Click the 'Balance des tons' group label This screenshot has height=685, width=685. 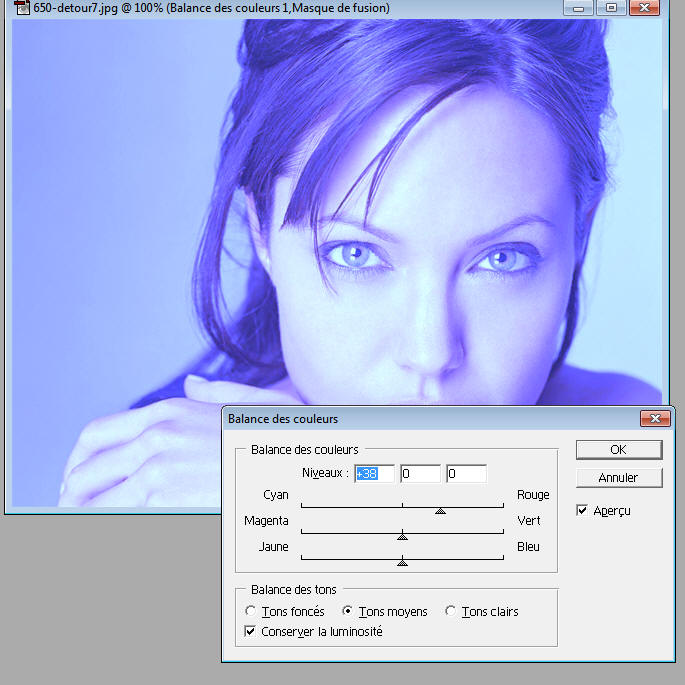coord(294,589)
